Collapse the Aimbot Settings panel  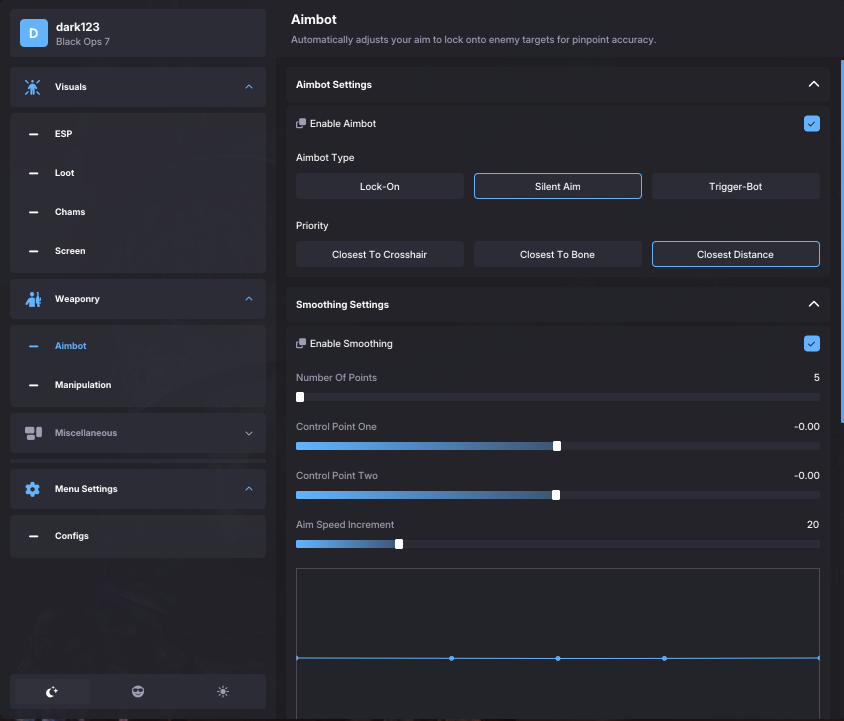813,85
